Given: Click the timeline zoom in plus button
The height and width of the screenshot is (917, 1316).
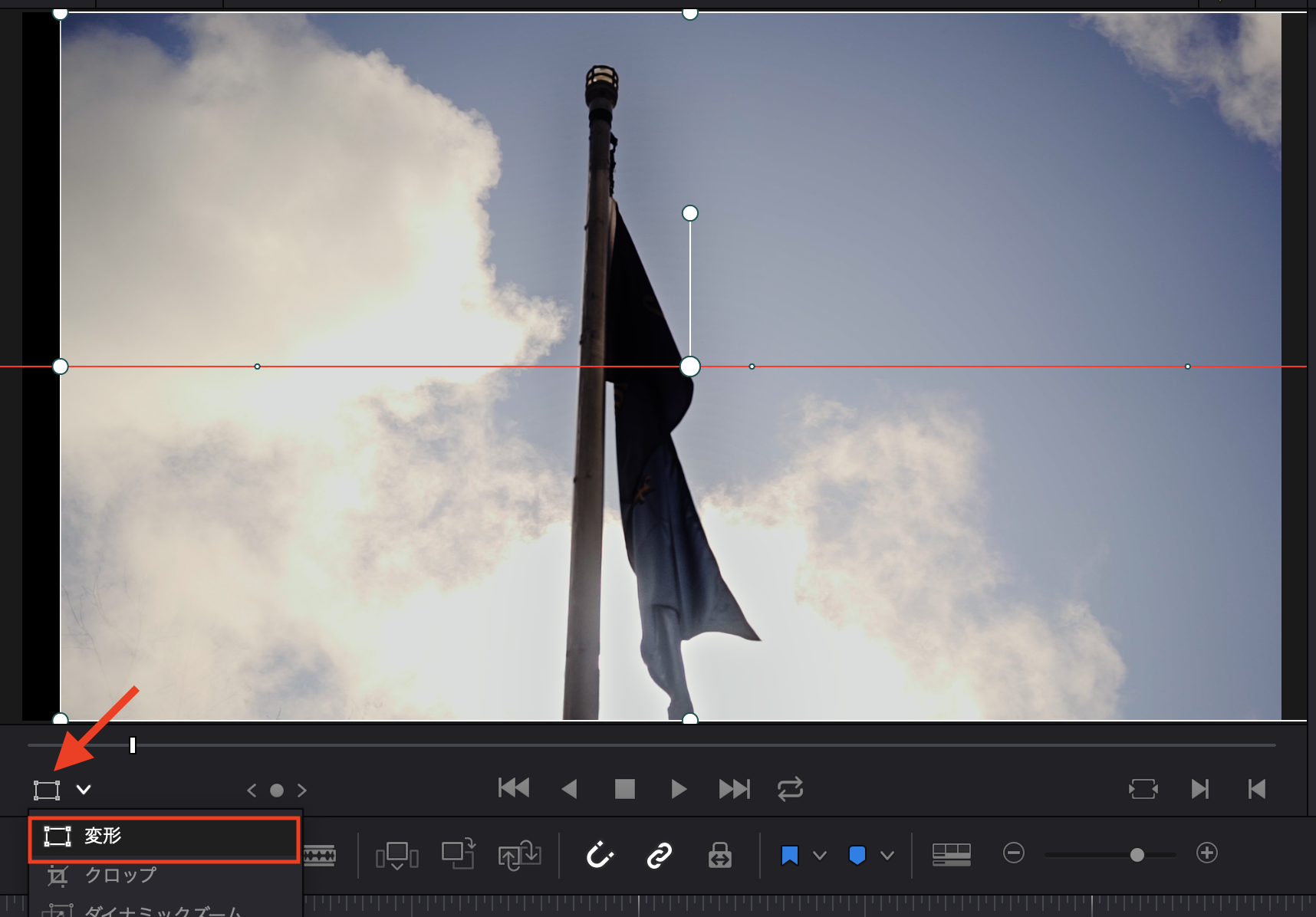Looking at the screenshot, I should [1206, 853].
